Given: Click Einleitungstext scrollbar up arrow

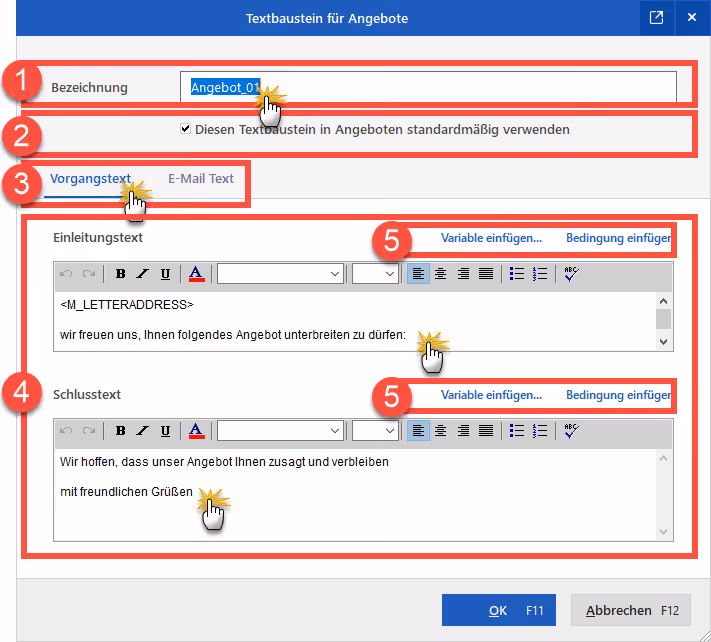Looking at the screenshot, I should (x=663, y=301).
